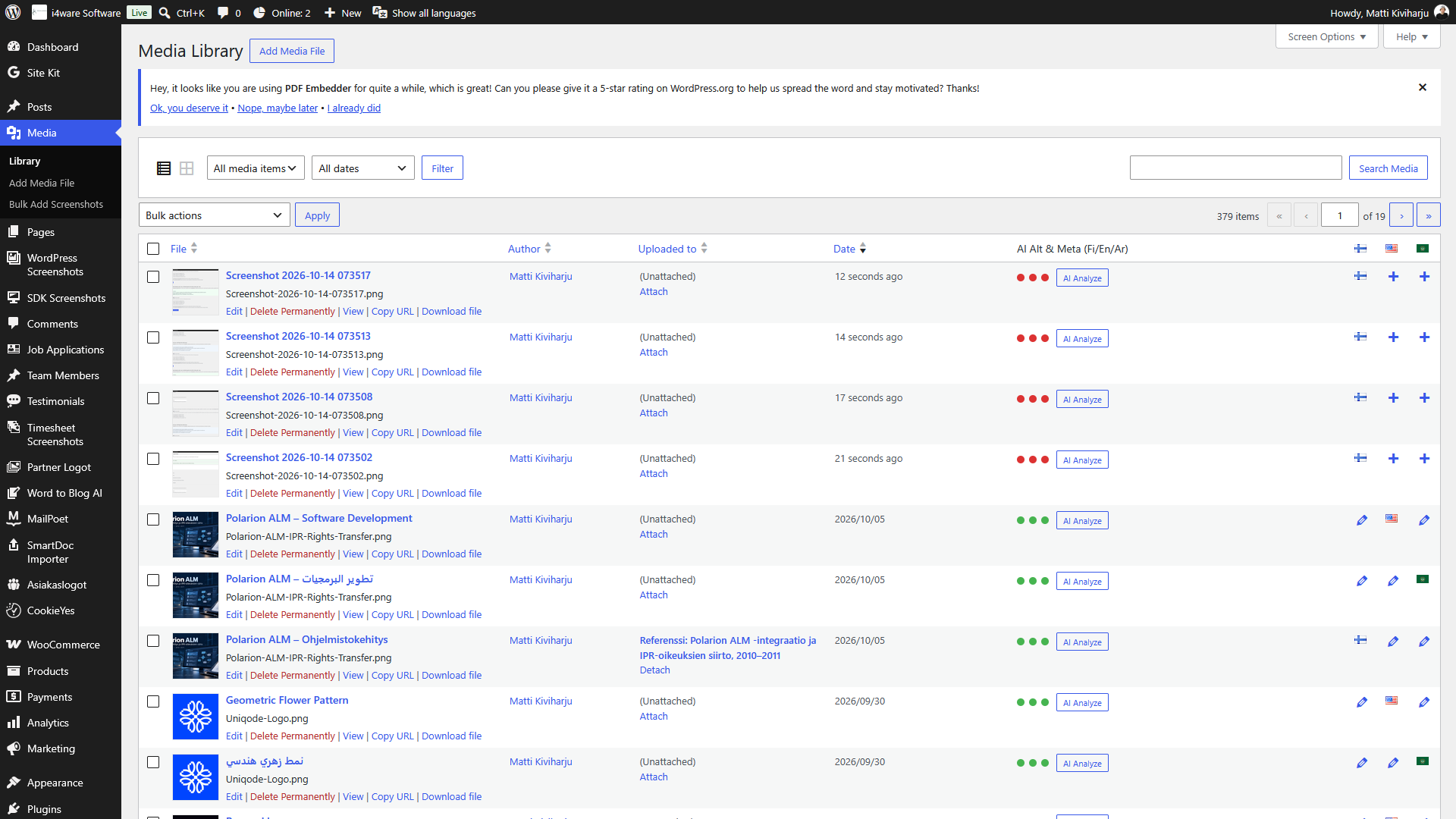1456x819 pixels.
Task: Open the Bulk actions dropdown
Action: click(x=215, y=215)
